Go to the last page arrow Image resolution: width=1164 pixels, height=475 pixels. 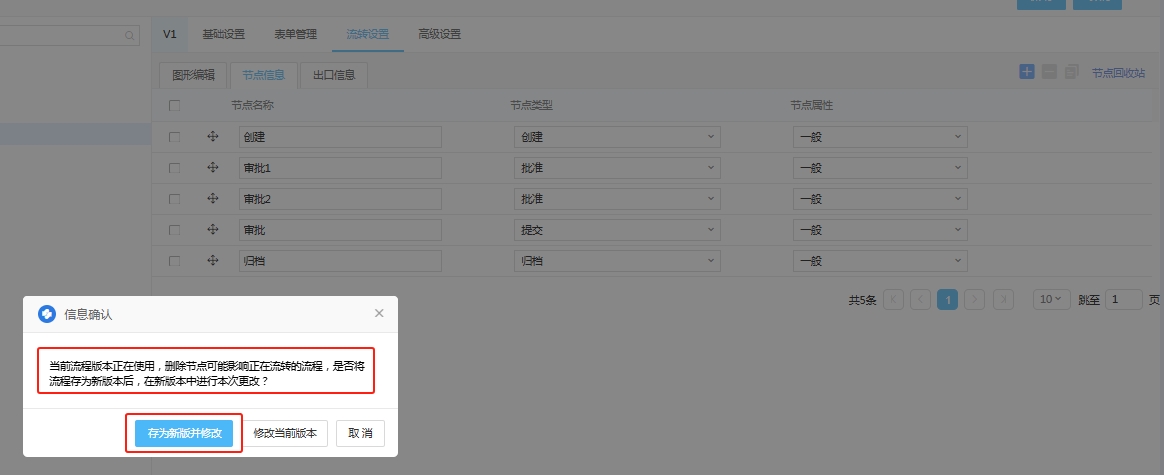[1003, 299]
